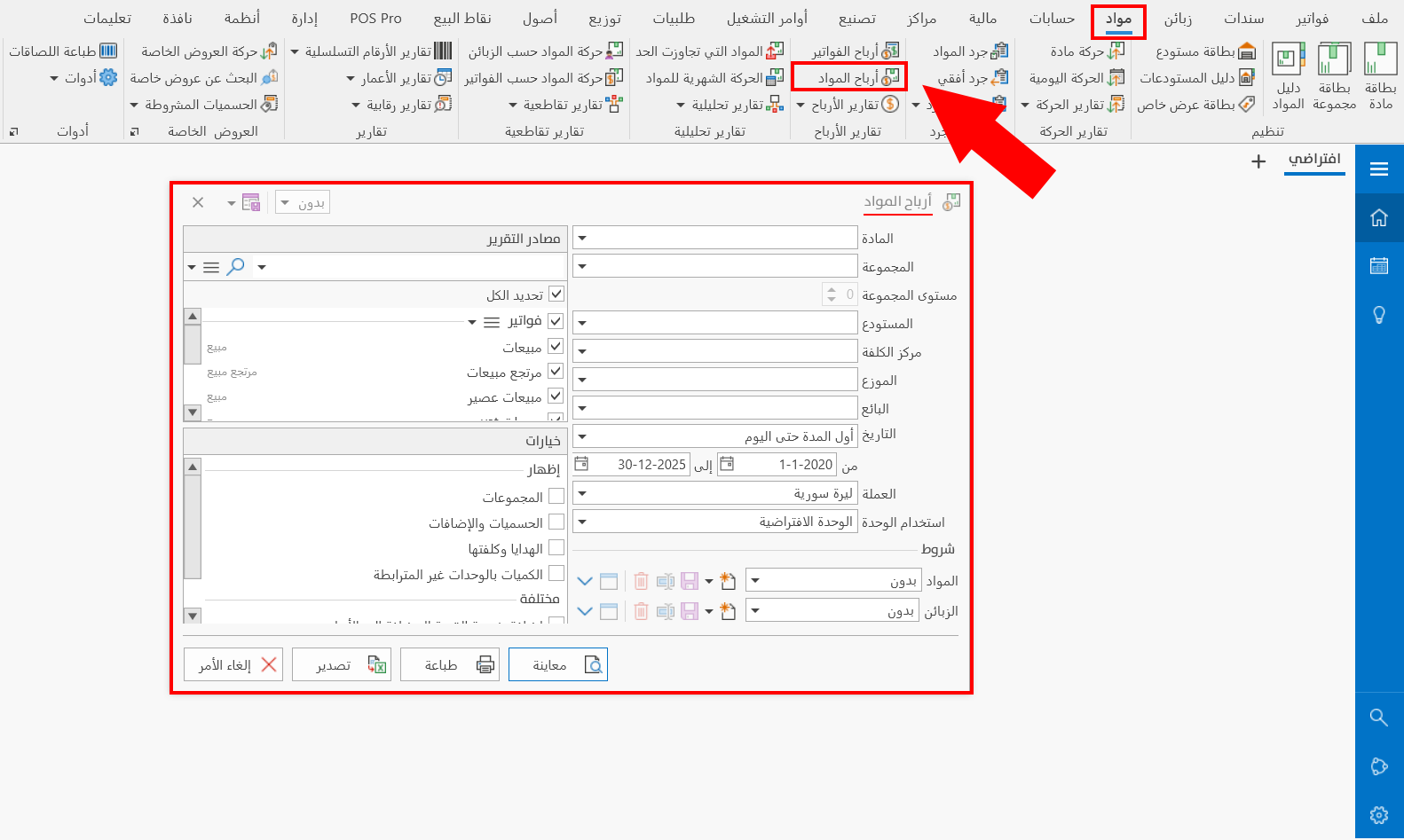Open جرد المواد inventory report
The width and height of the screenshot is (1404, 840).
point(970,51)
